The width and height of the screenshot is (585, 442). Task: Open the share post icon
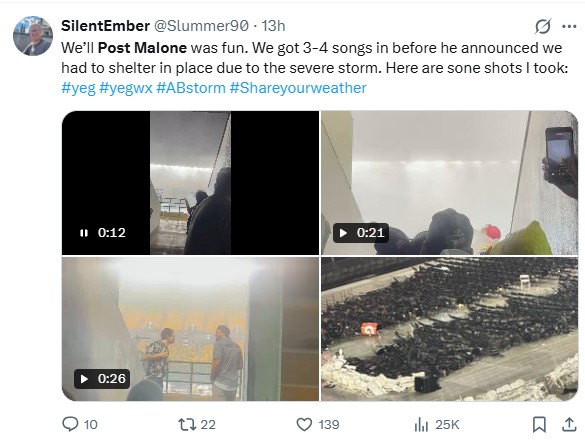point(569,424)
